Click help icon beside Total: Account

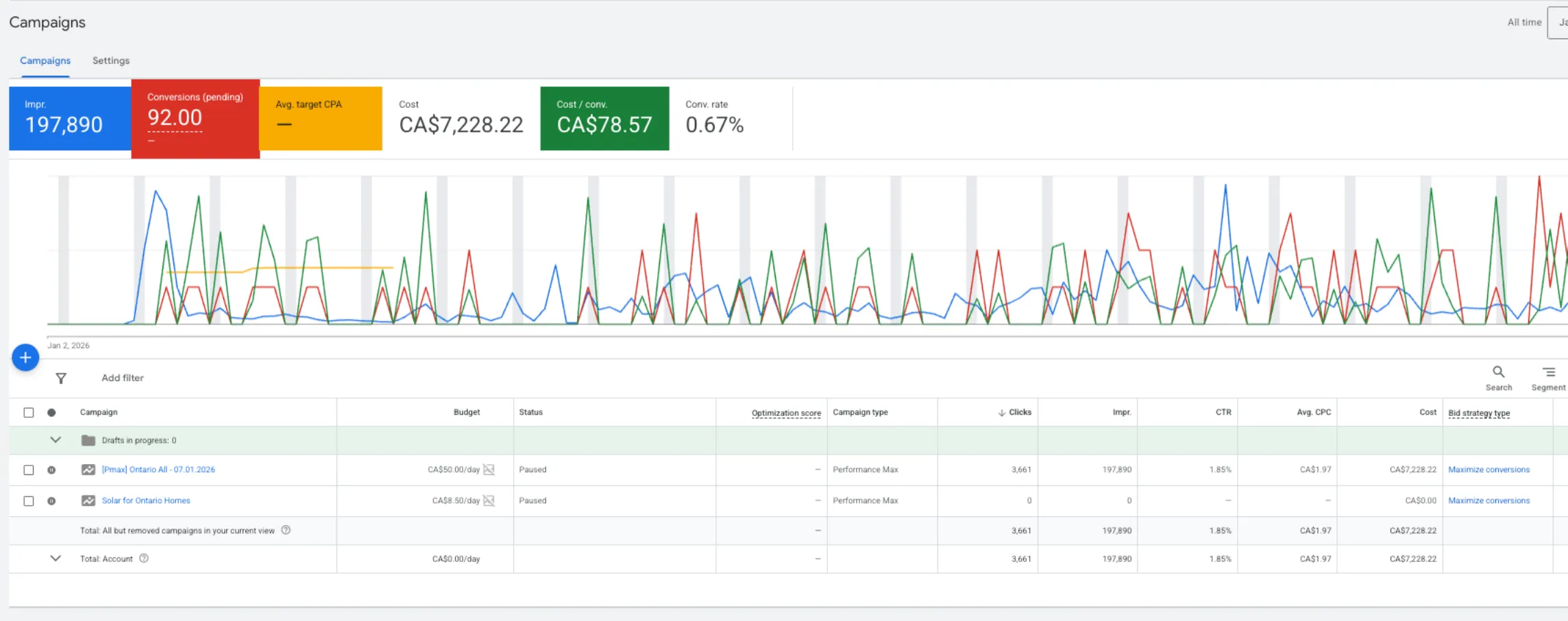coord(144,559)
